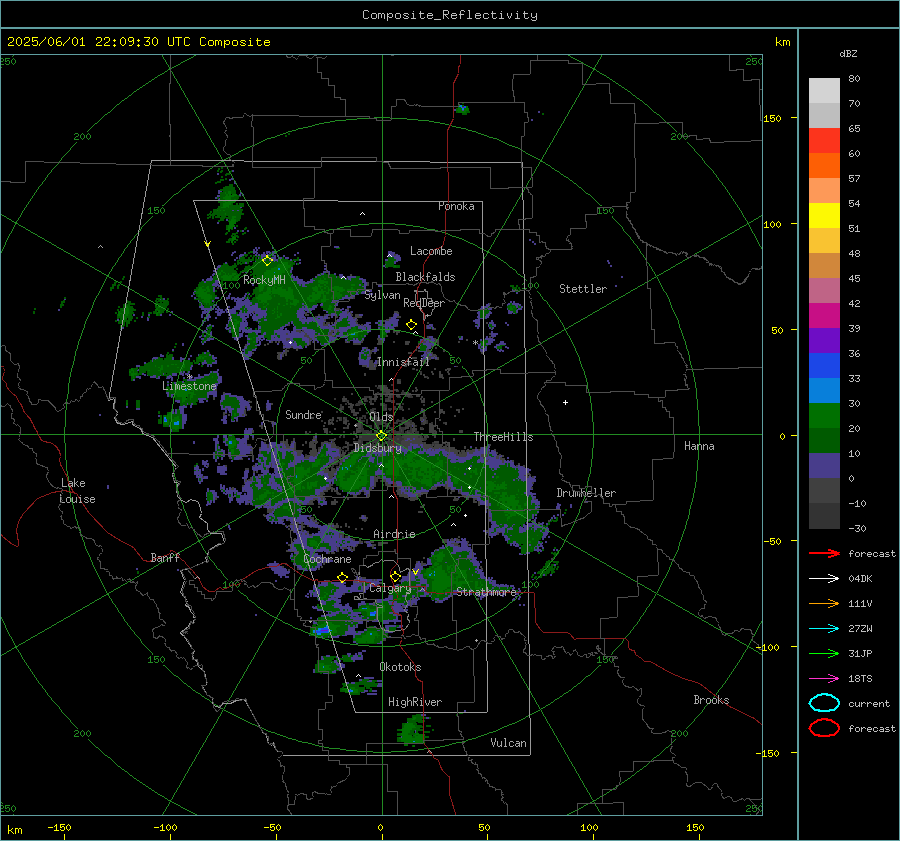Click the Limestone label
The image size is (900, 841).
(x=189, y=386)
